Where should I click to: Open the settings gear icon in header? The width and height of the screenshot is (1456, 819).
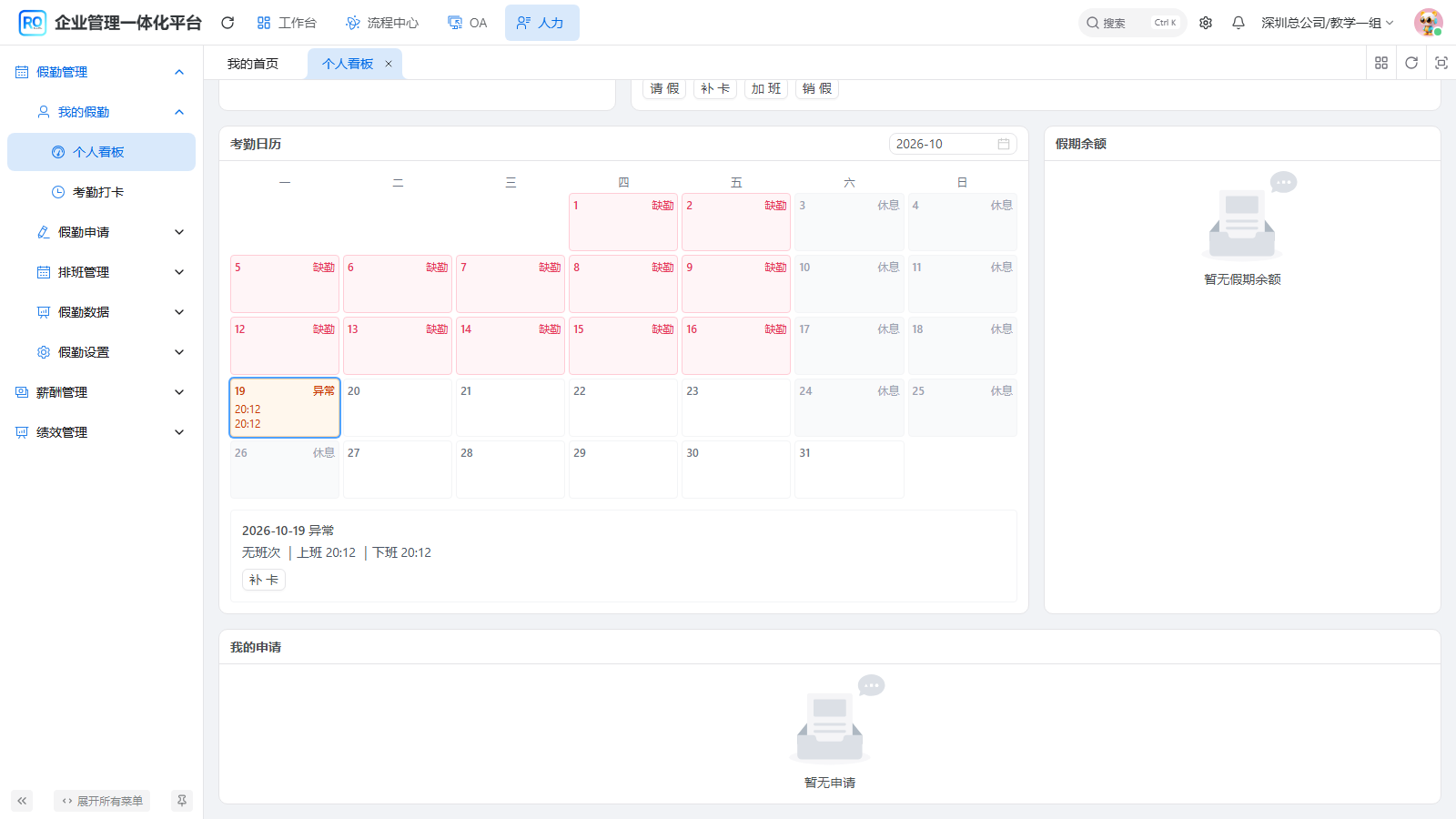tap(1206, 23)
